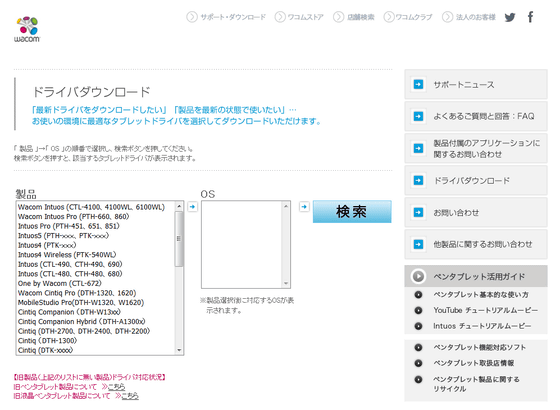Viewport: 560px width, 410px height.
Task: Click product list scrollbar up arrow
Action: [x=179, y=206]
